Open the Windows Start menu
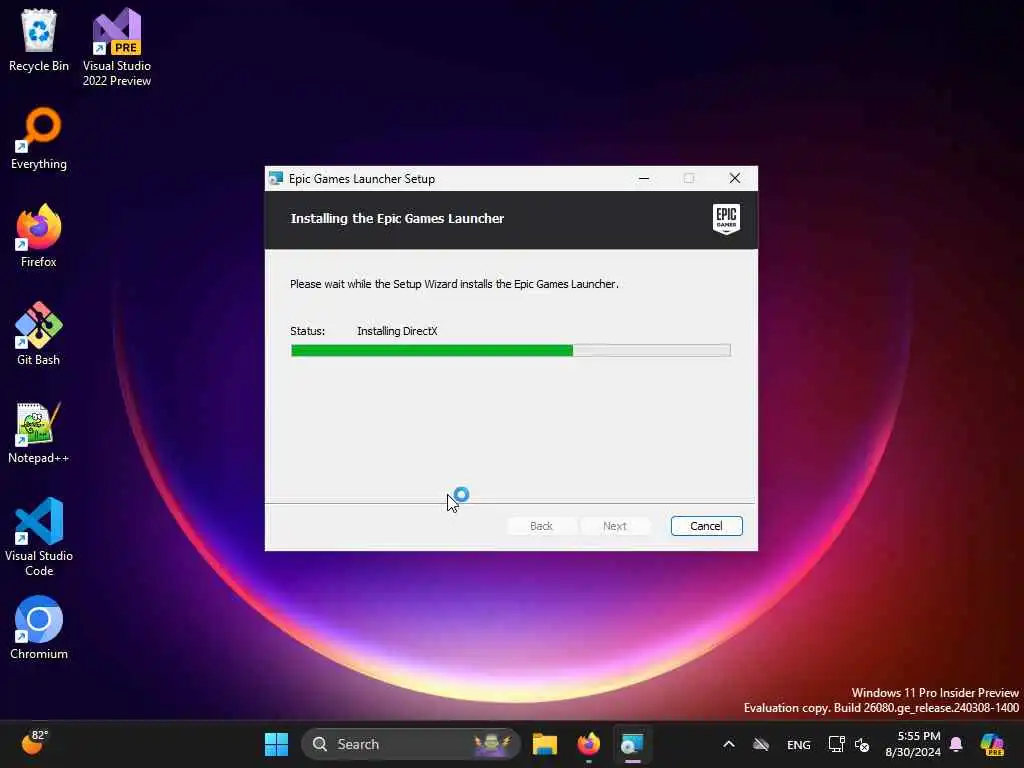The width and height of the screenshot is (1024, 768). tap(276, 744)
